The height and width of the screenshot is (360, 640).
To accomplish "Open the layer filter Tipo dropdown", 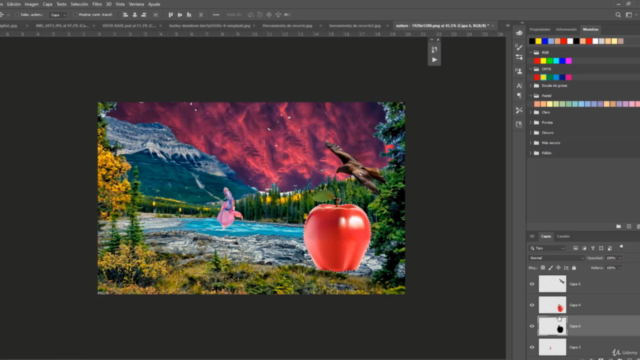I will pos(547,248).
